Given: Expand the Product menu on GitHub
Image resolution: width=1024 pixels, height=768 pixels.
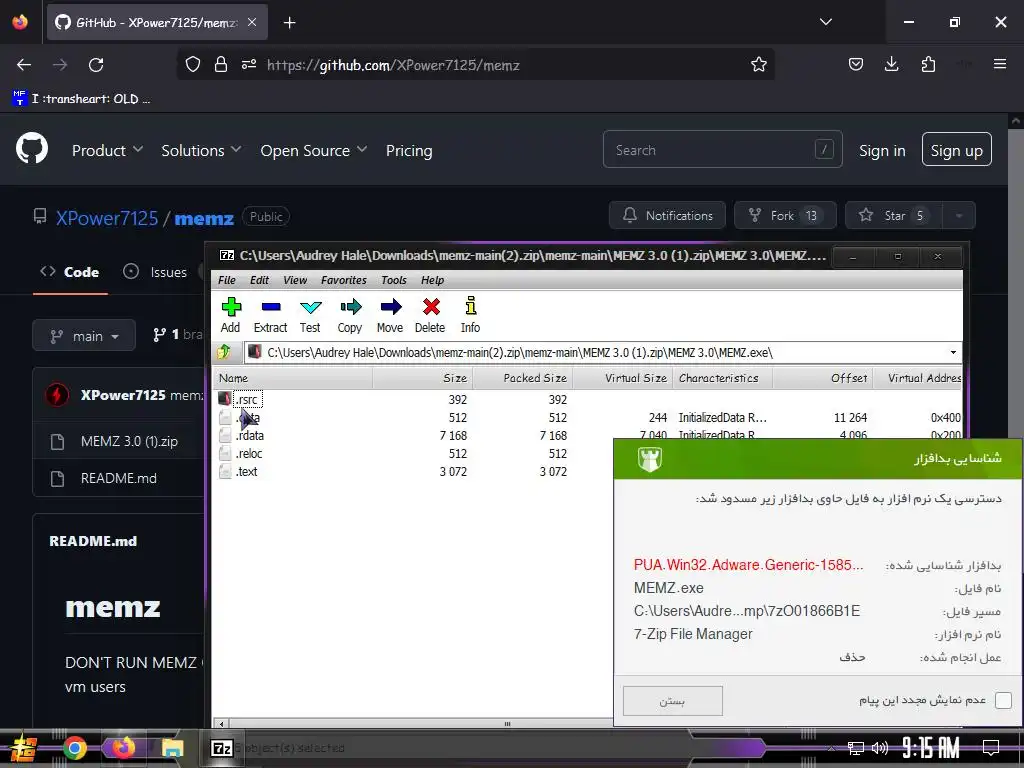Looking at the screenshot, I should [x=107, y=150].
